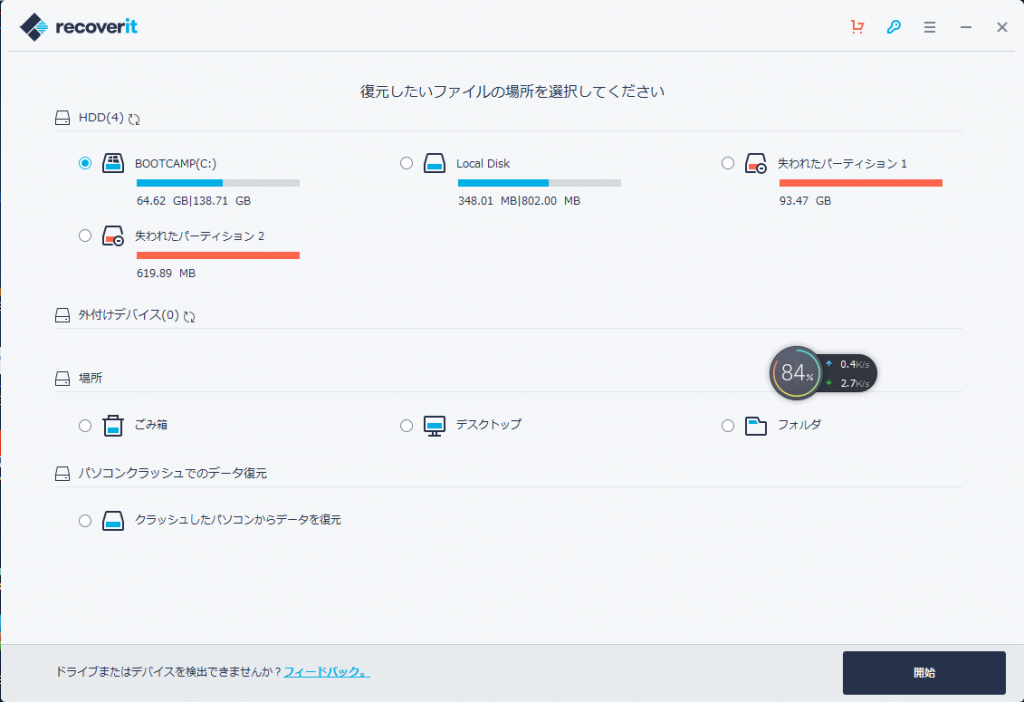Open the hamburger menu
The width and height of the screenshot is (1024, 702).
click(930, 27)
